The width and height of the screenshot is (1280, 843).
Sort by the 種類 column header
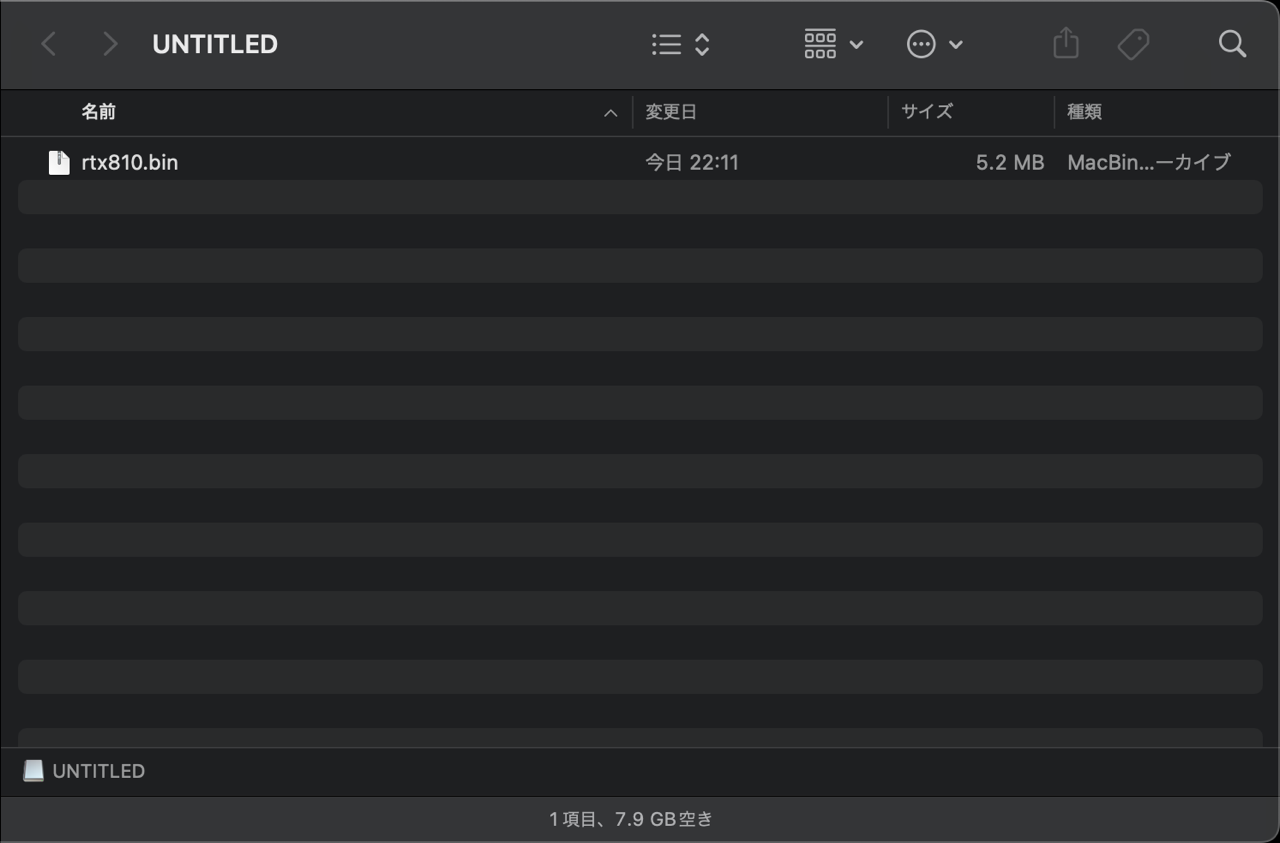tap(1084, 112)
